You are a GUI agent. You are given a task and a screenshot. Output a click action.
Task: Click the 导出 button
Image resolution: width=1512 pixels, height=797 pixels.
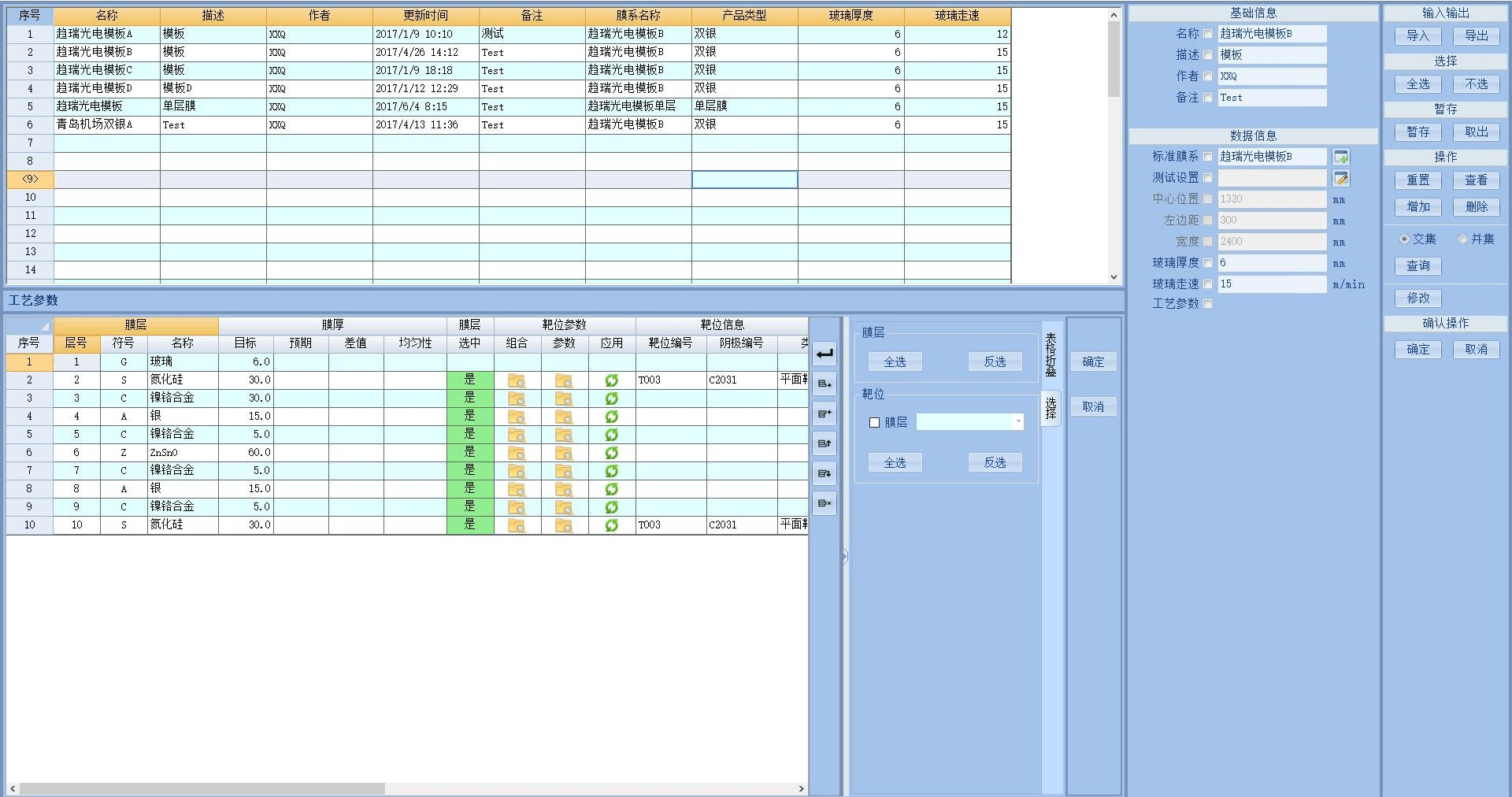[x=1477, y=36]
